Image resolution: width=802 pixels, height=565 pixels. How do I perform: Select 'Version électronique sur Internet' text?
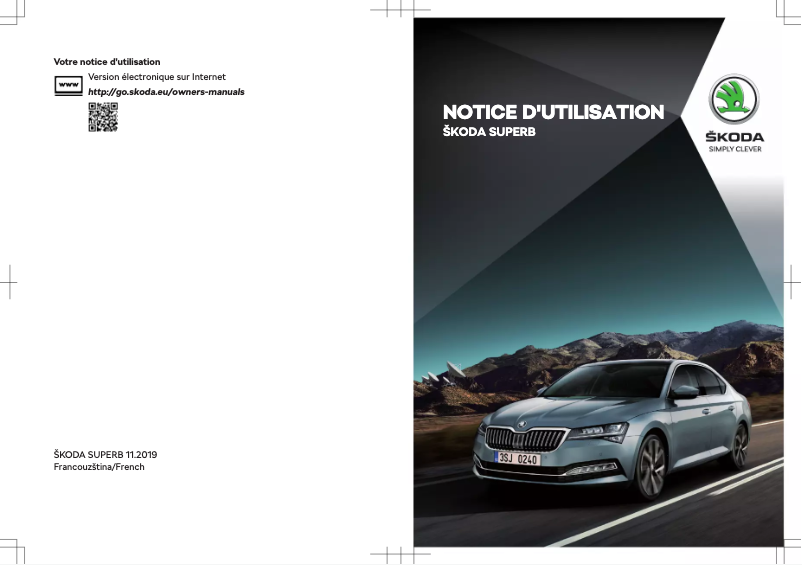157,77
